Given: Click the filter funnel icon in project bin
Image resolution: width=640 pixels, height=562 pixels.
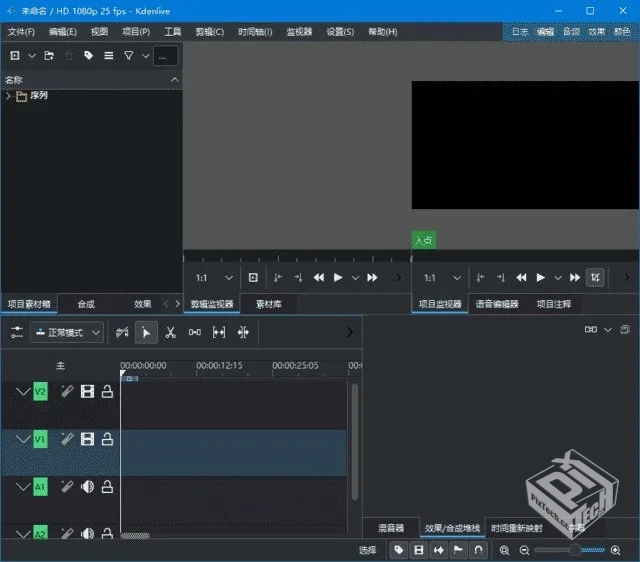Looking at the screenshot, I should pos(129,56).
